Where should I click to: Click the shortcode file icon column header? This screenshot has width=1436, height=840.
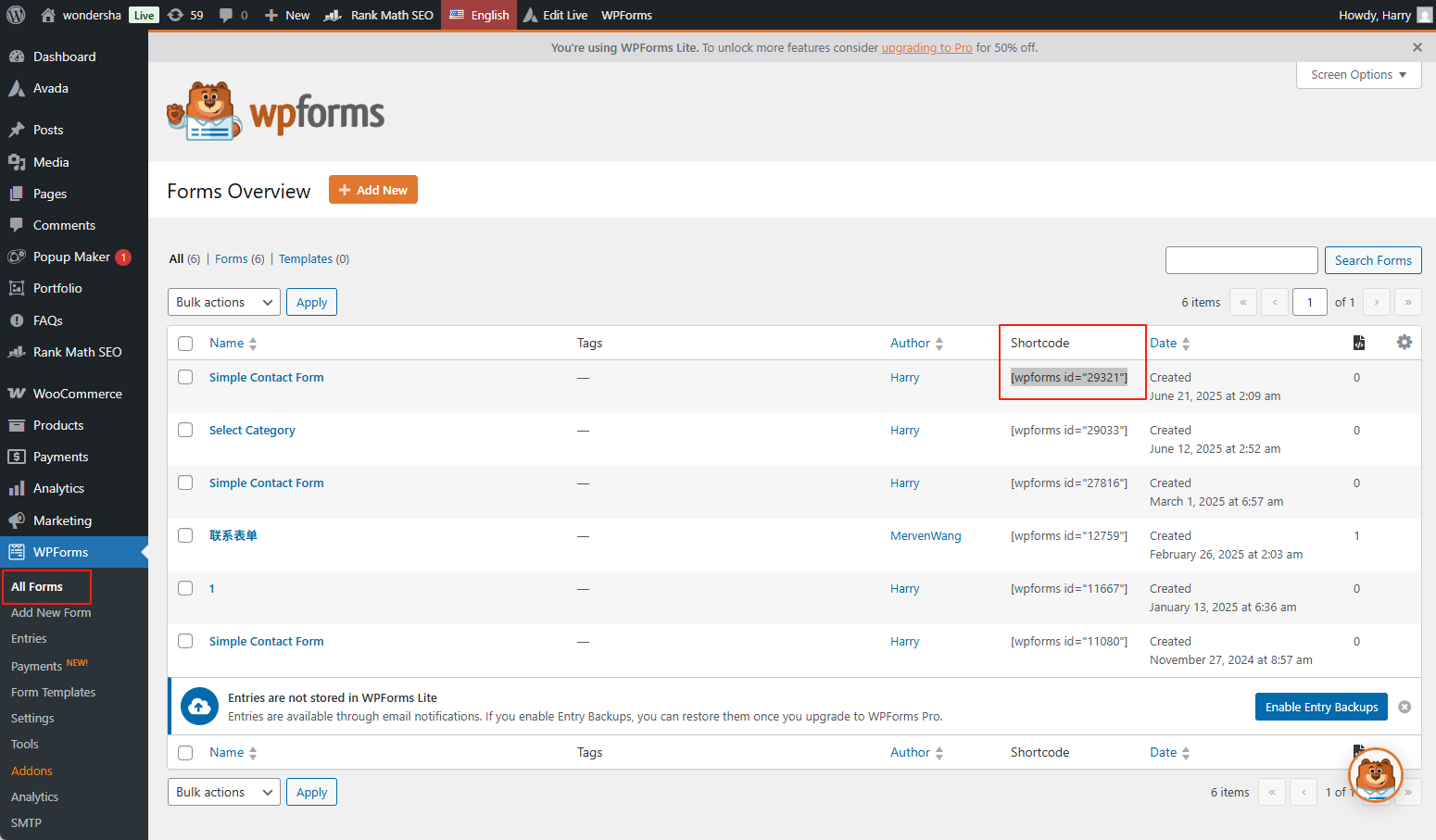pos(1359,342)
